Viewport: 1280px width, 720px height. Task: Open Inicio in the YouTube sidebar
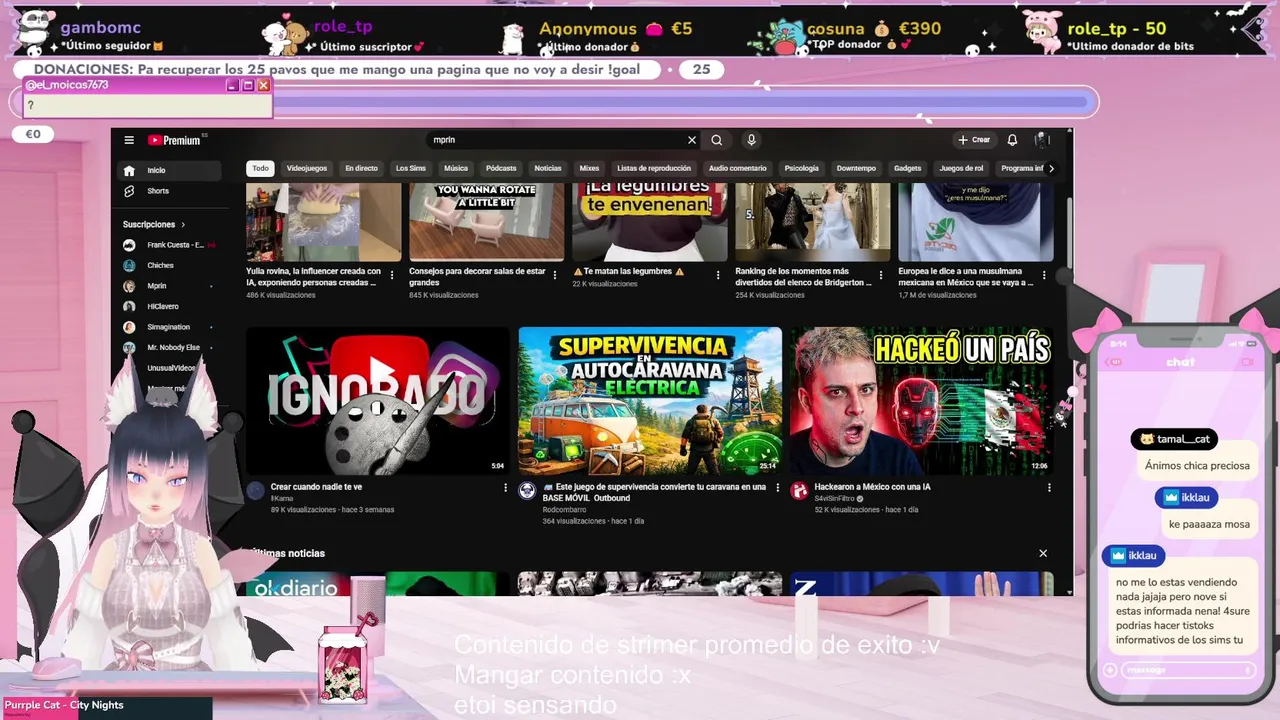[x=168, y=170]
